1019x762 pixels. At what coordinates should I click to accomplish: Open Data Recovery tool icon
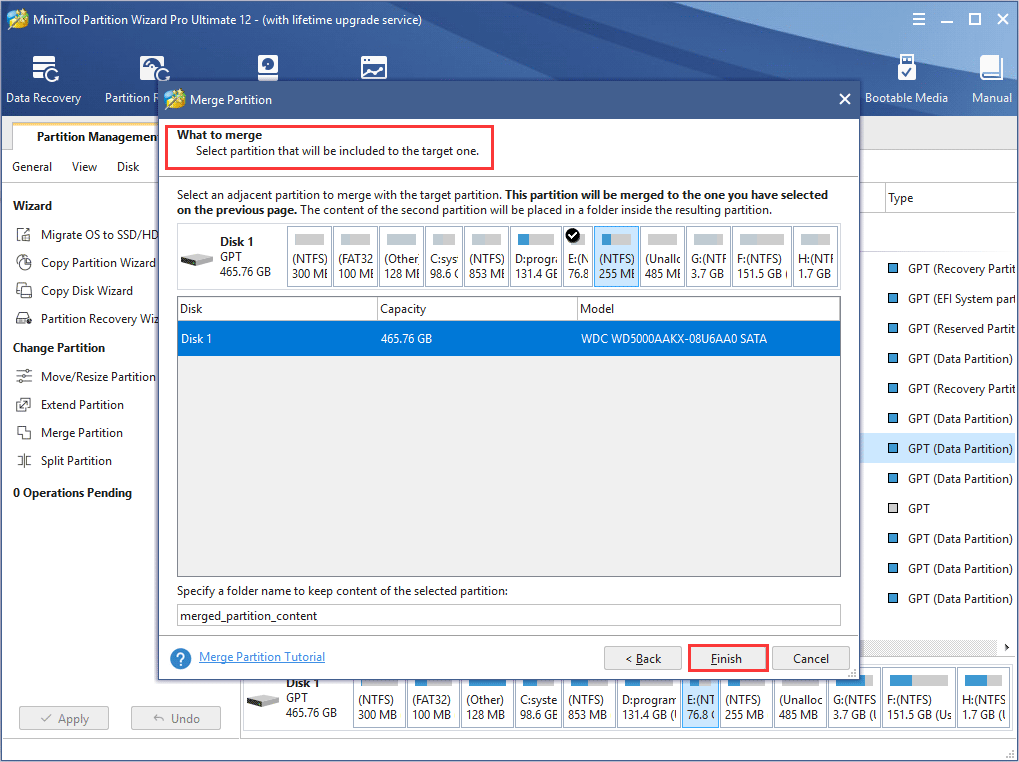(45, 69)
